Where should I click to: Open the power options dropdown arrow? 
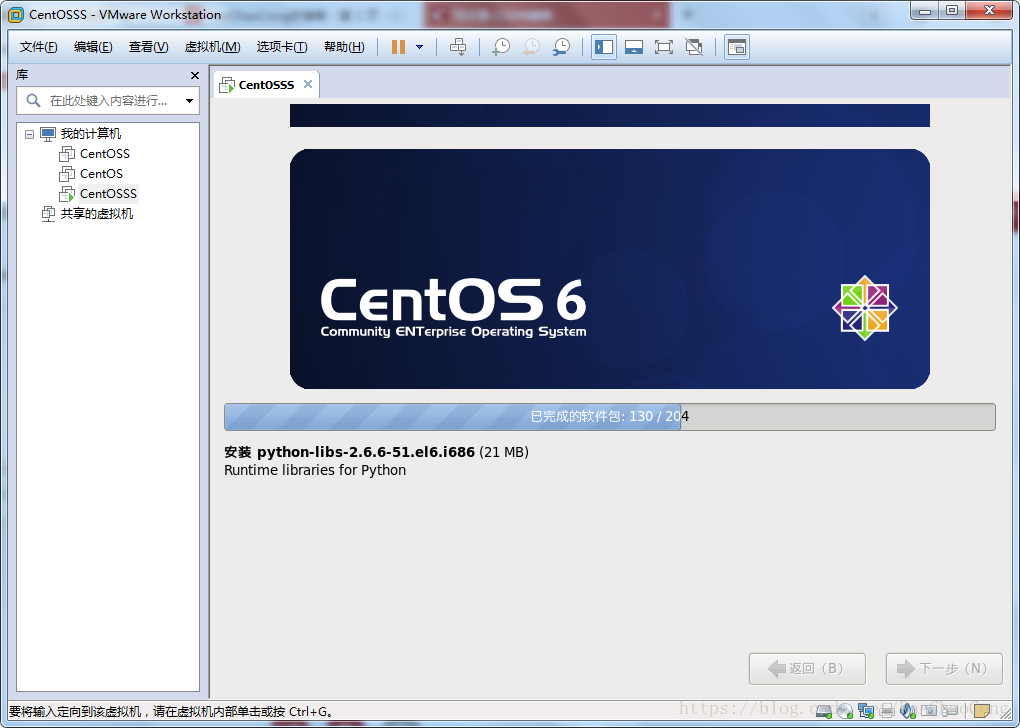(420, 47)
